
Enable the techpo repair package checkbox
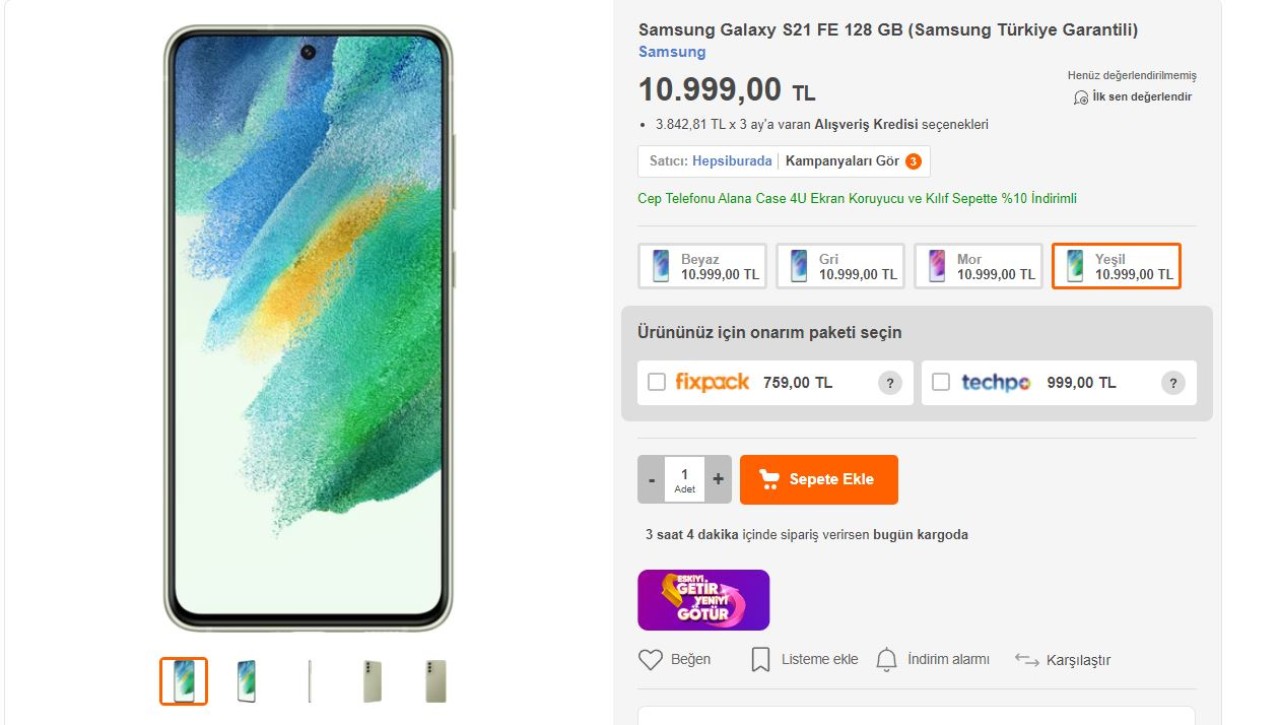[x=940, y=382]
